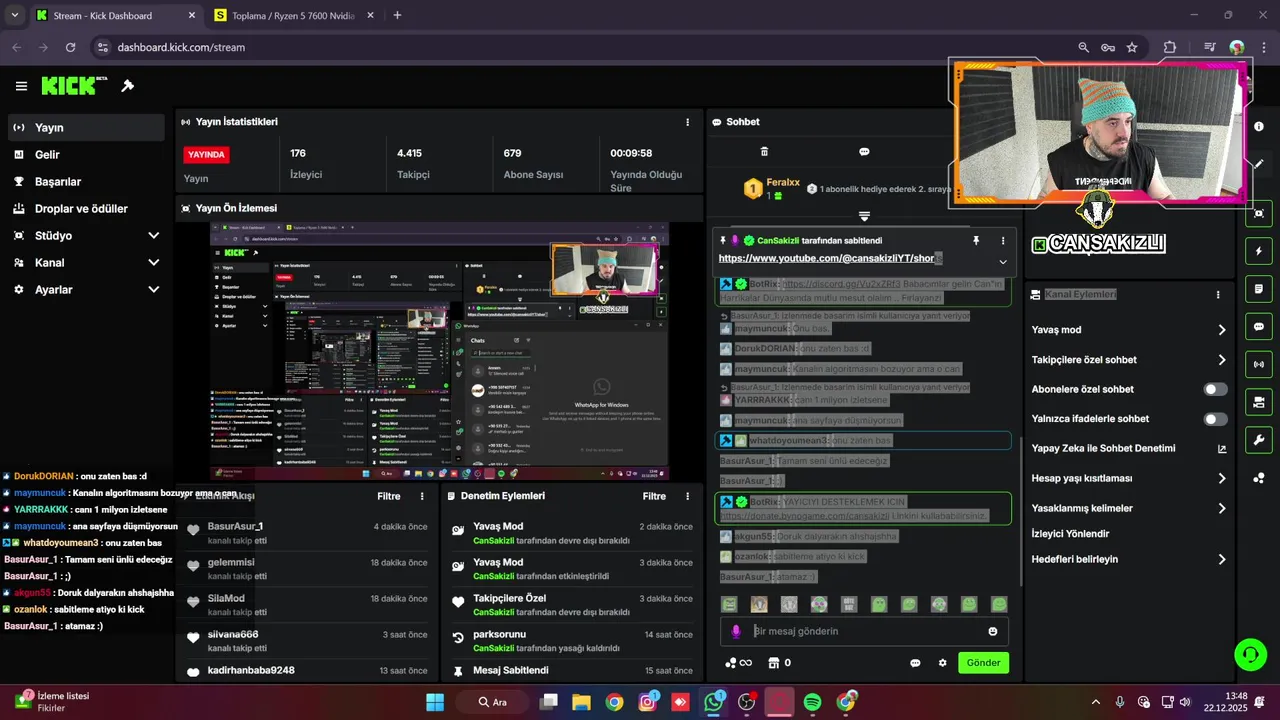
Task: Switch to Toplama / Ryzen 5 7600 tab
Action: pos(291,16)
